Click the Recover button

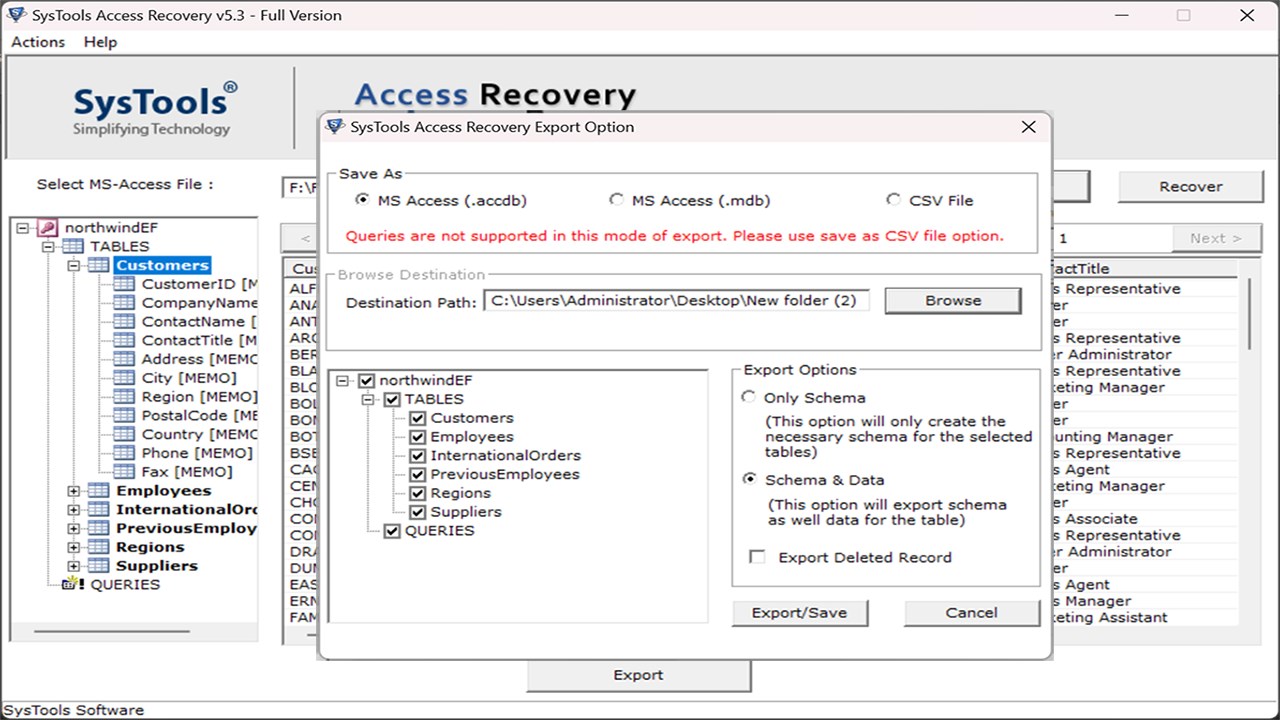point(1190,186)
